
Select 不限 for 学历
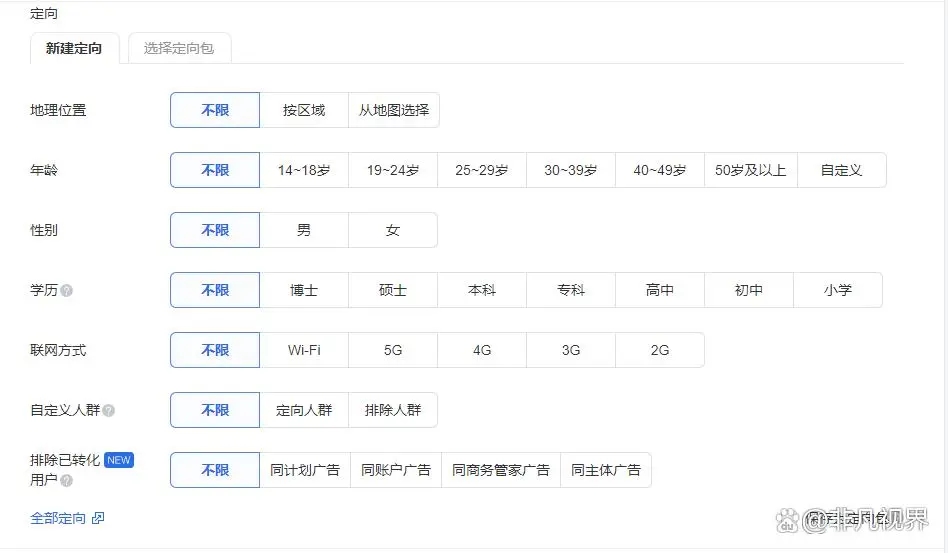click(x=215, y=290)
